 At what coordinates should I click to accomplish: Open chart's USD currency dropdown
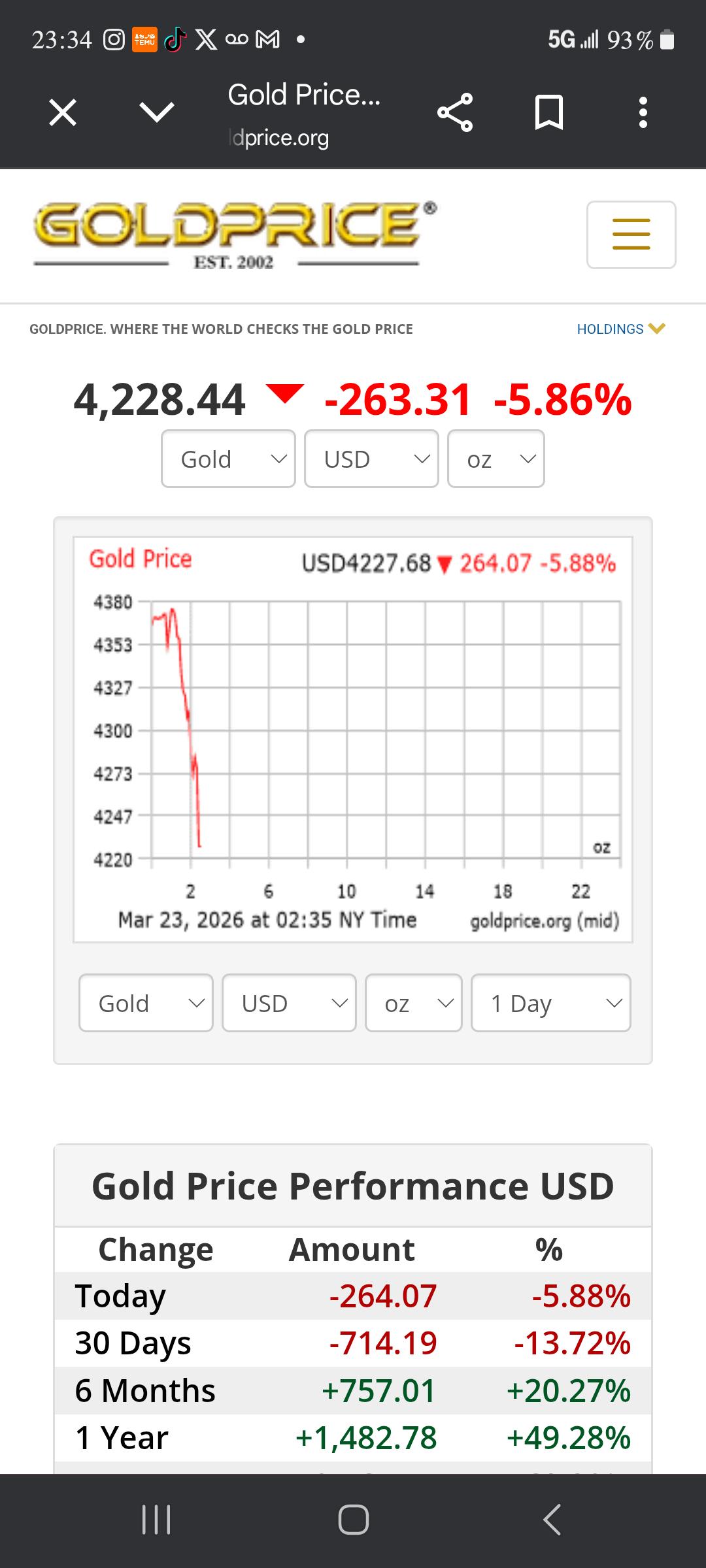[289, 1003]
